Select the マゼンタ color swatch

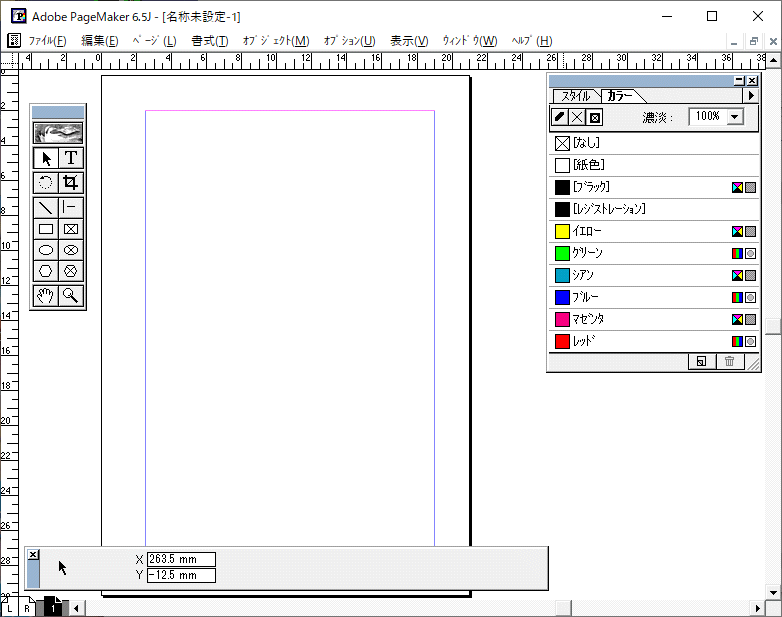pyautogui.click(x=562, y=319)
